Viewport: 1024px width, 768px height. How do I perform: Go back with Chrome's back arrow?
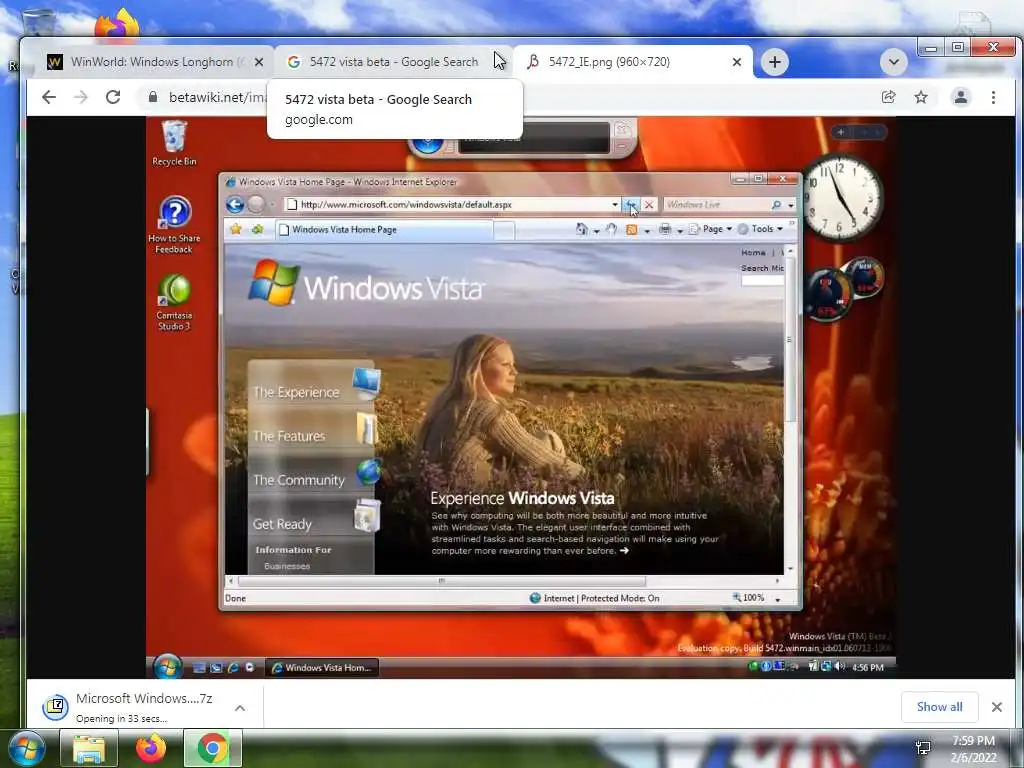click(49, 97)
